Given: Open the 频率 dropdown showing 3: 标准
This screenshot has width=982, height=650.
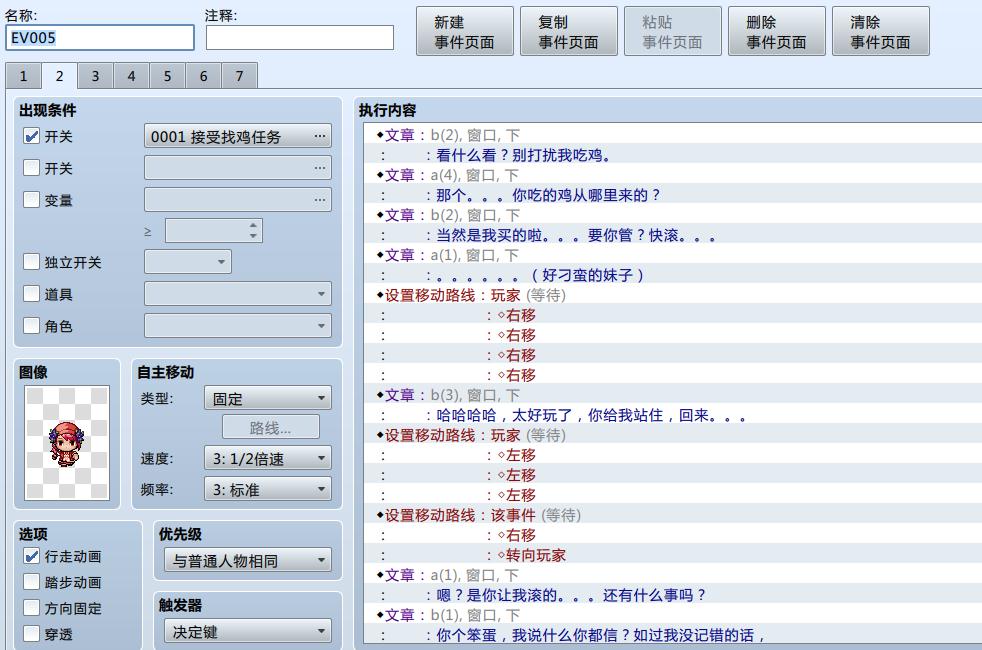Looking at the screenshot, I should coord(268,488).
